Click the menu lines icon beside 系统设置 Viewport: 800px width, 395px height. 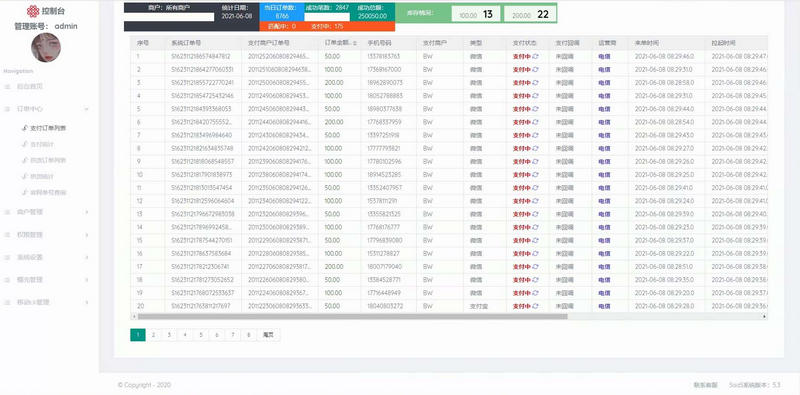[7, 257]
